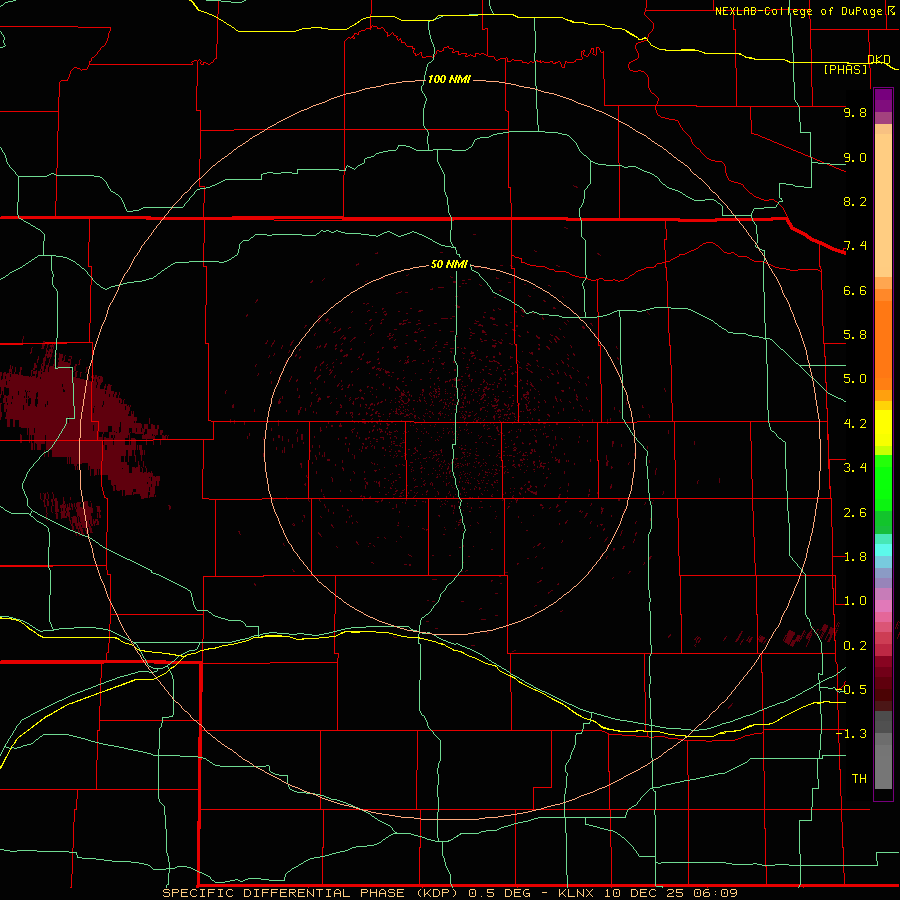The image size is (900, 900).
Task: Click the 50 NMI range ring label
Action: pyautogui.click(x=449, y=264)
